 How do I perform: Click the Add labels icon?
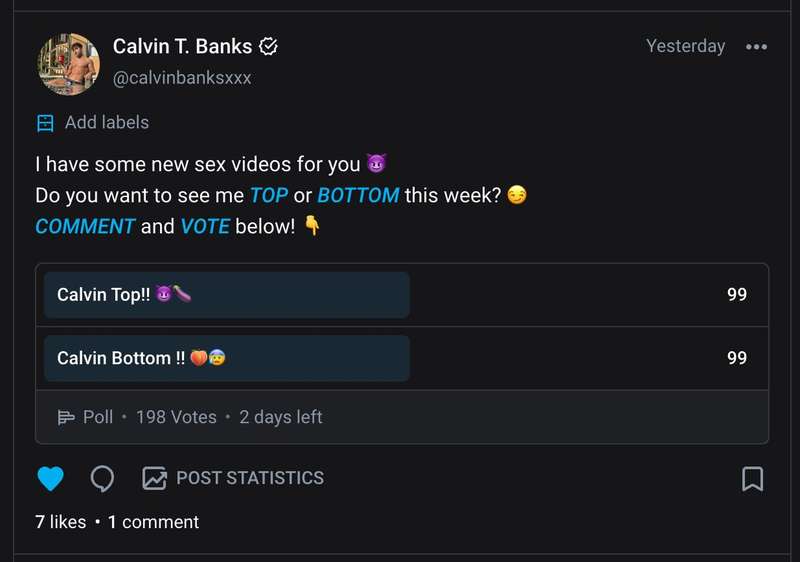(x=45, y=123)
